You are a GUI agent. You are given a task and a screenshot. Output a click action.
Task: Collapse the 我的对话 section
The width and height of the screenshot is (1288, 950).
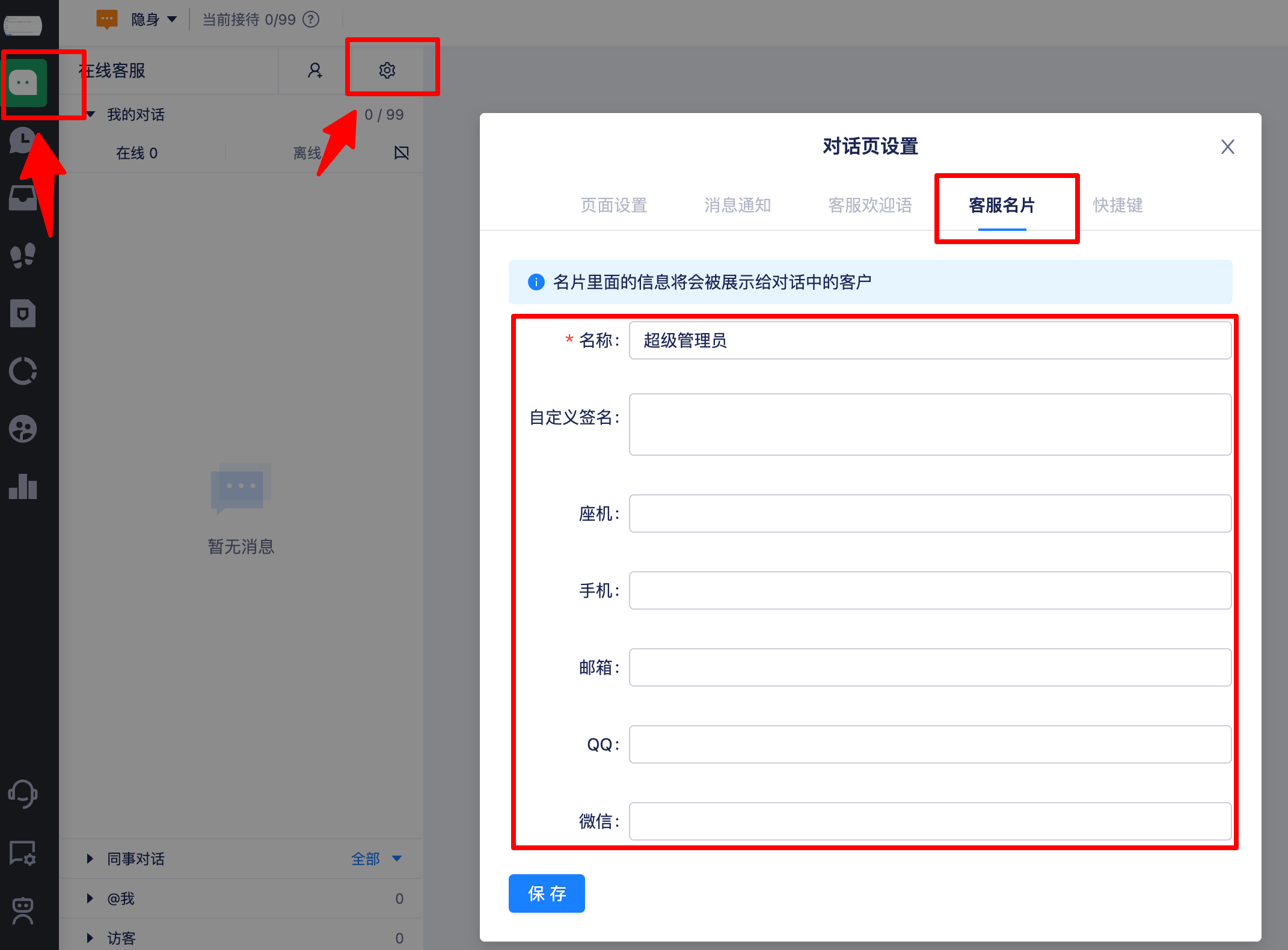click(90, 114)
